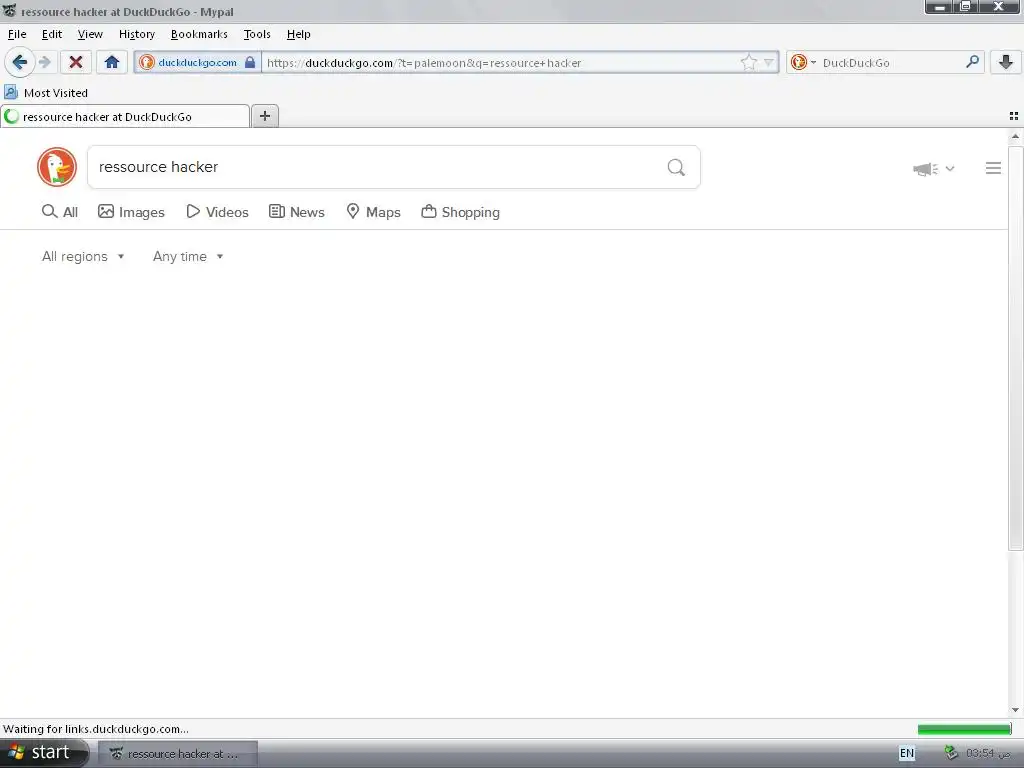Go back with the Back arrow button
Image resolution: width=1024 pixels, height=768 pixels.
(x=20, y=63)
